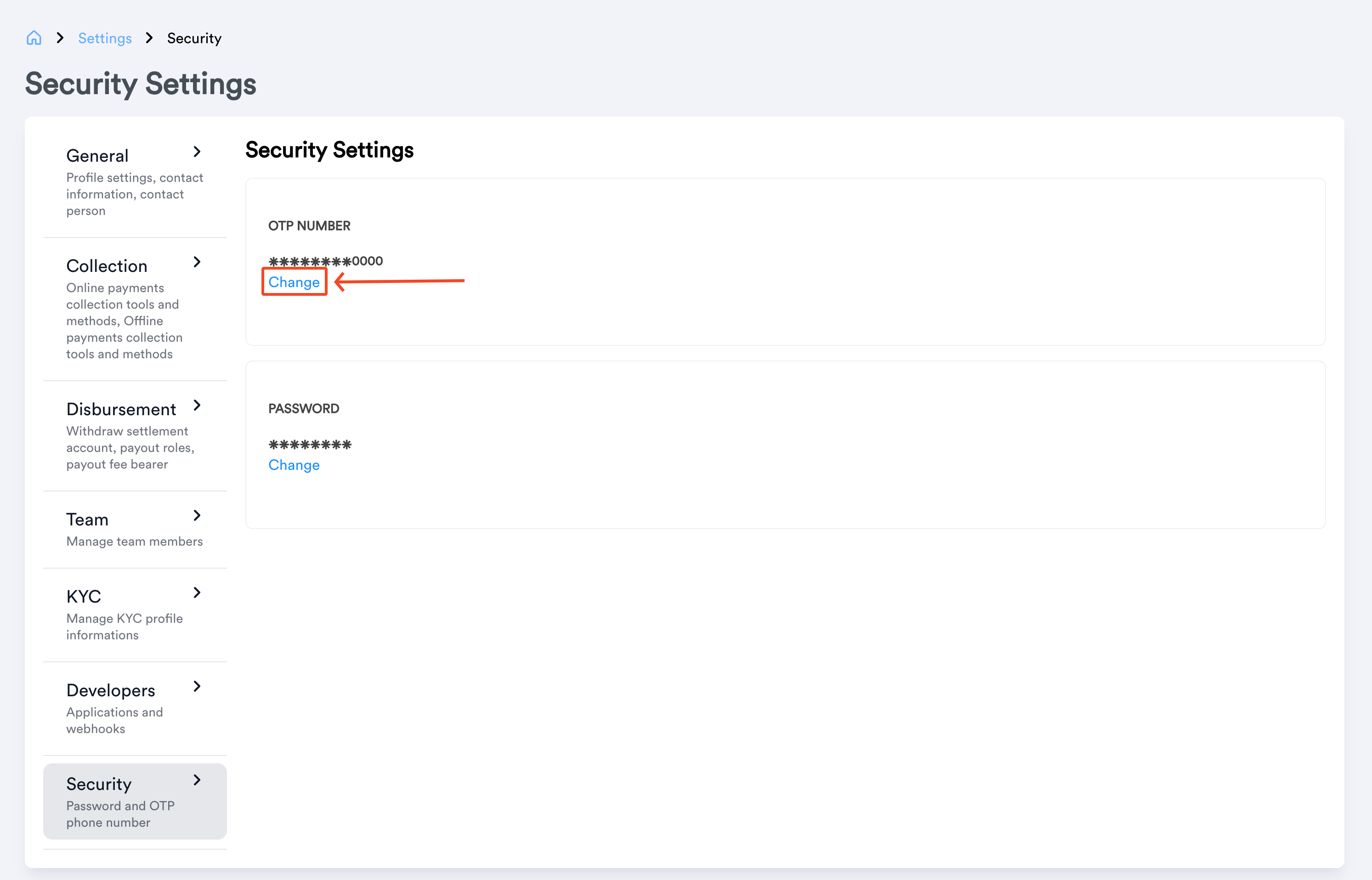Change the account password

click(294, 465)
